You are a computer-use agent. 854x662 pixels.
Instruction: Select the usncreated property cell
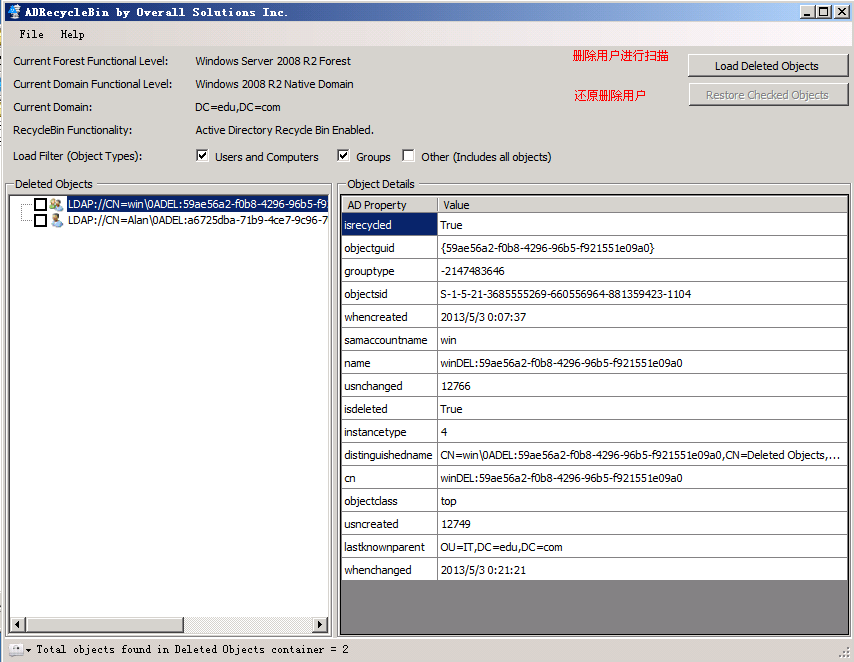[389, 524]
